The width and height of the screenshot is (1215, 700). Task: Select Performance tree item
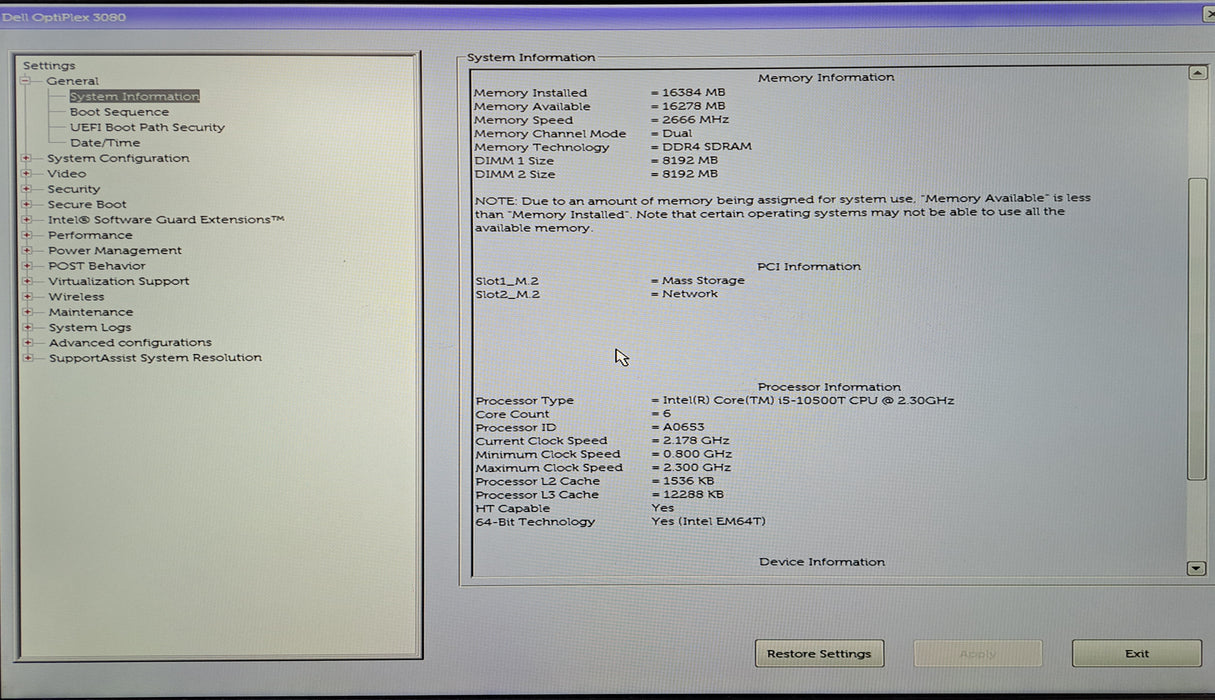90,235
